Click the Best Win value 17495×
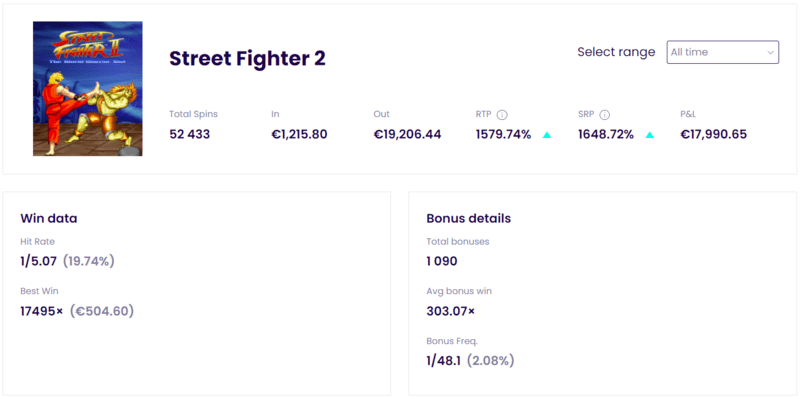800x398 pixels. pyautogui.click(x=42, y=311)
